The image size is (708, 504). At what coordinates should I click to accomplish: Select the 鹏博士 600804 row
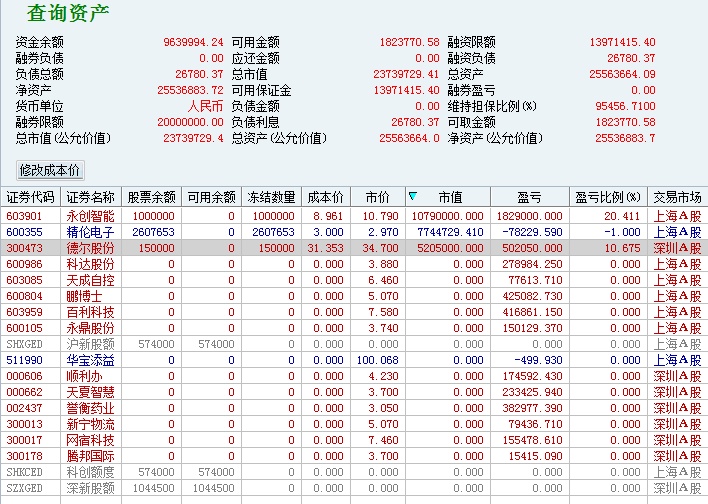coord(354,296)
